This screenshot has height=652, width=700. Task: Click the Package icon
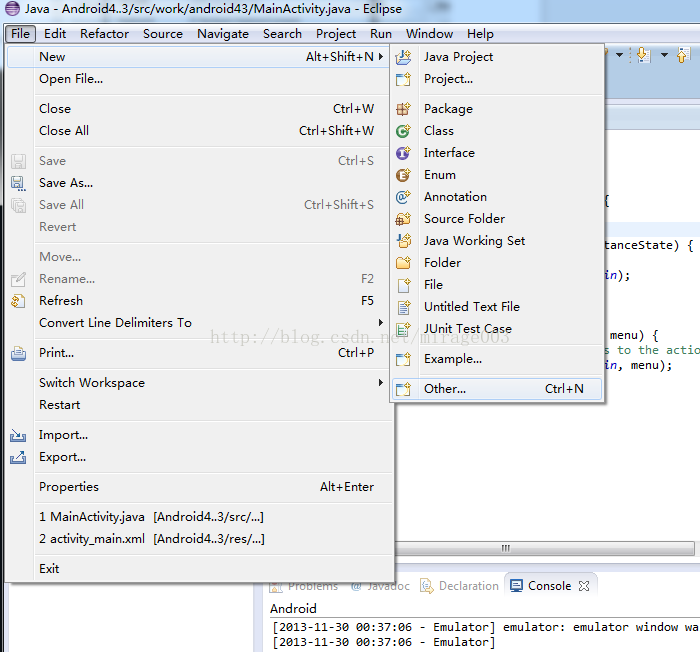coord(403,109)
